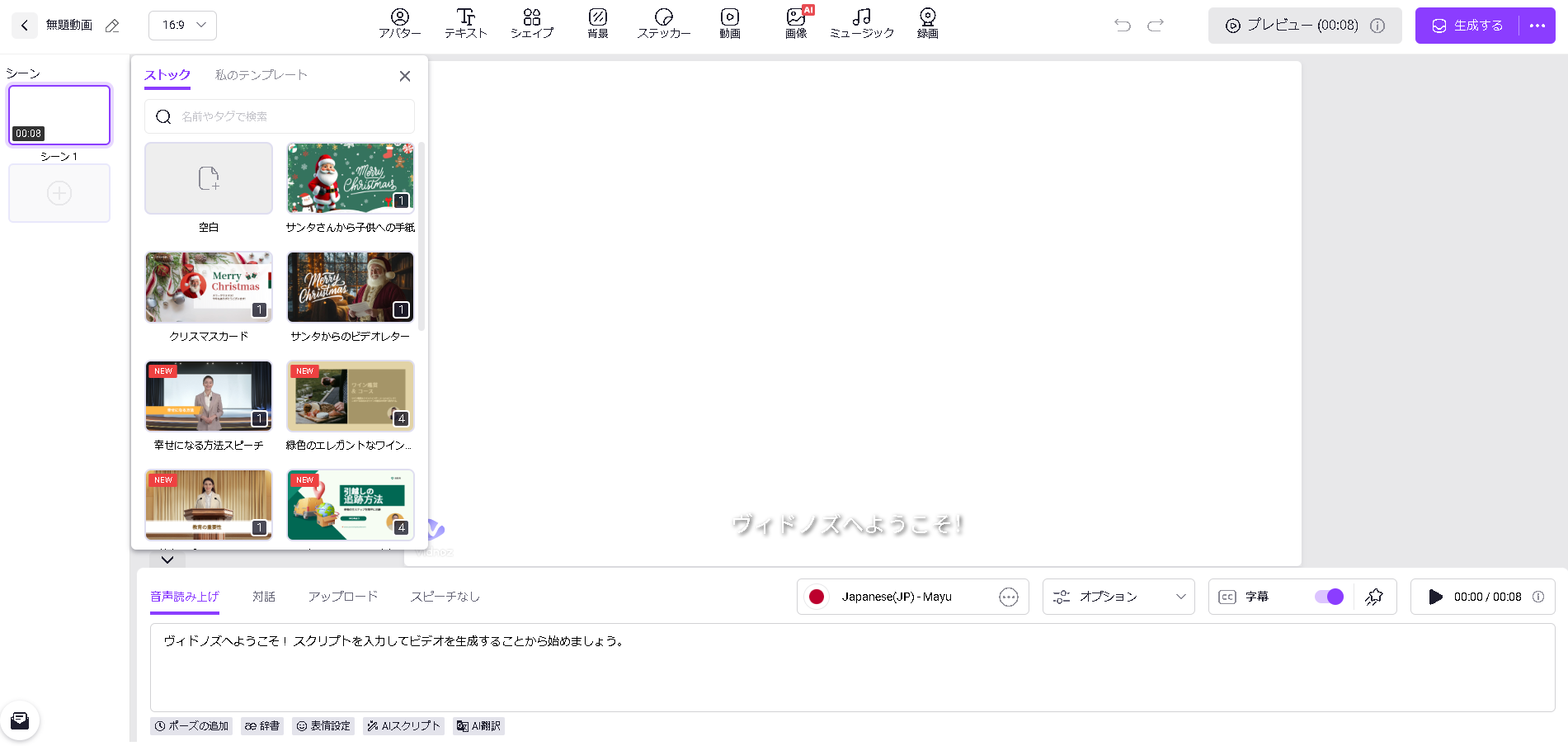1568x746 pixels.
Task: Select the サンタさんから子供への手紙 template
Action: click(351, 178)
